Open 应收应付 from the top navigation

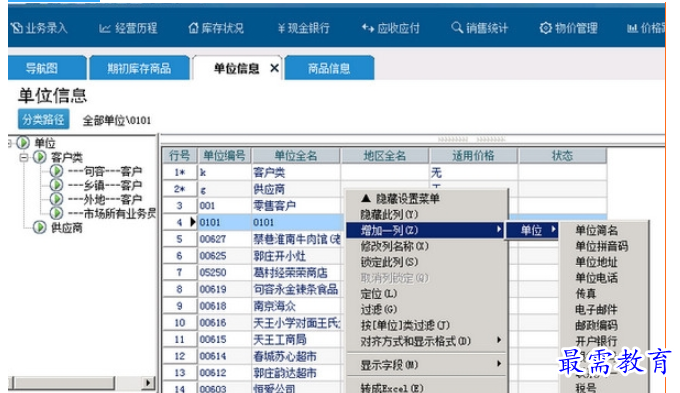tap(391, 28)
